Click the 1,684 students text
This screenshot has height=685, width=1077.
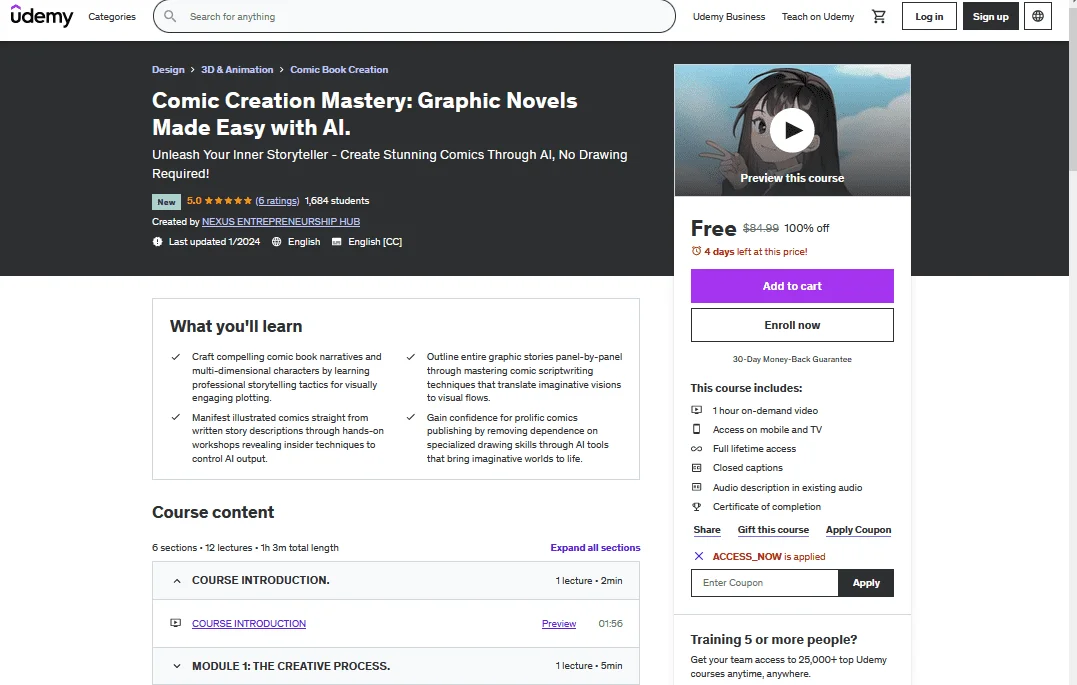tap(337, 201)
